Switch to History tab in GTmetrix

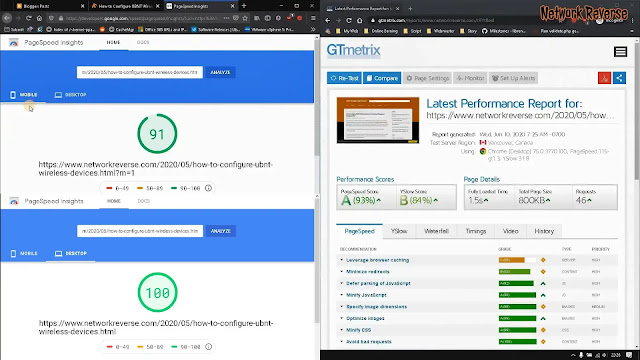[x=544, y=231]
